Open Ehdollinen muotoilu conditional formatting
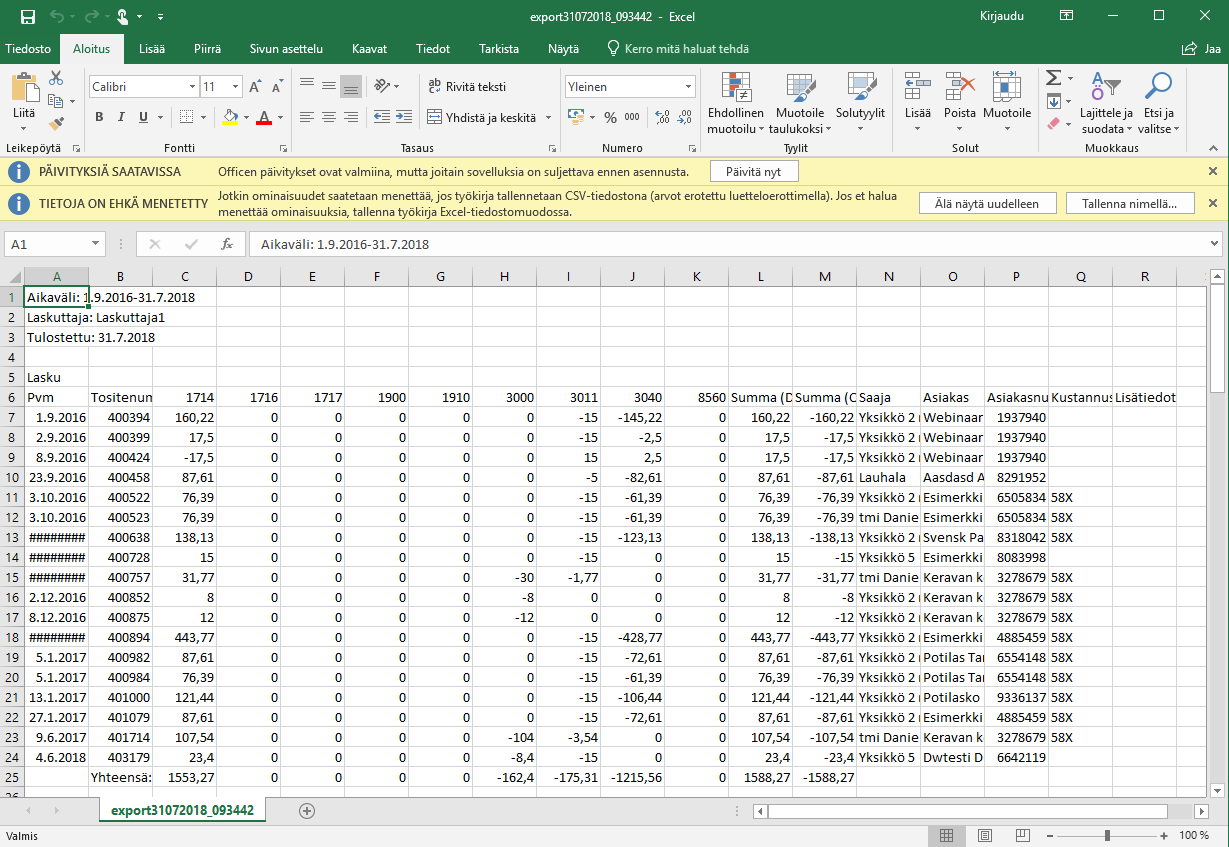The width and height of the screenshot is (1229, 847). (735, 104)
